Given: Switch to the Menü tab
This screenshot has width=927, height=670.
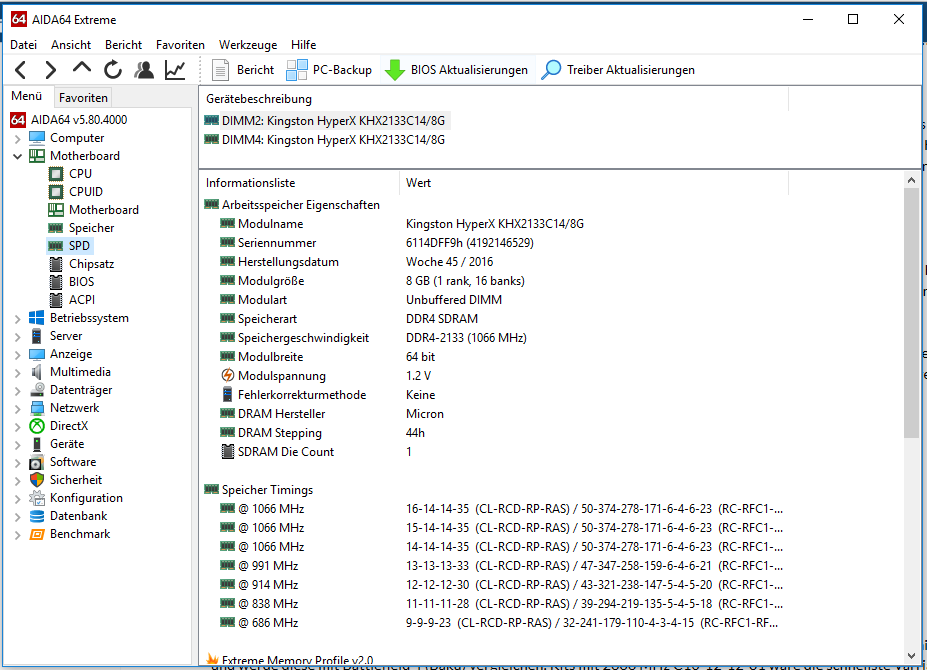Looking at the screenshot, I should (27, 96).
